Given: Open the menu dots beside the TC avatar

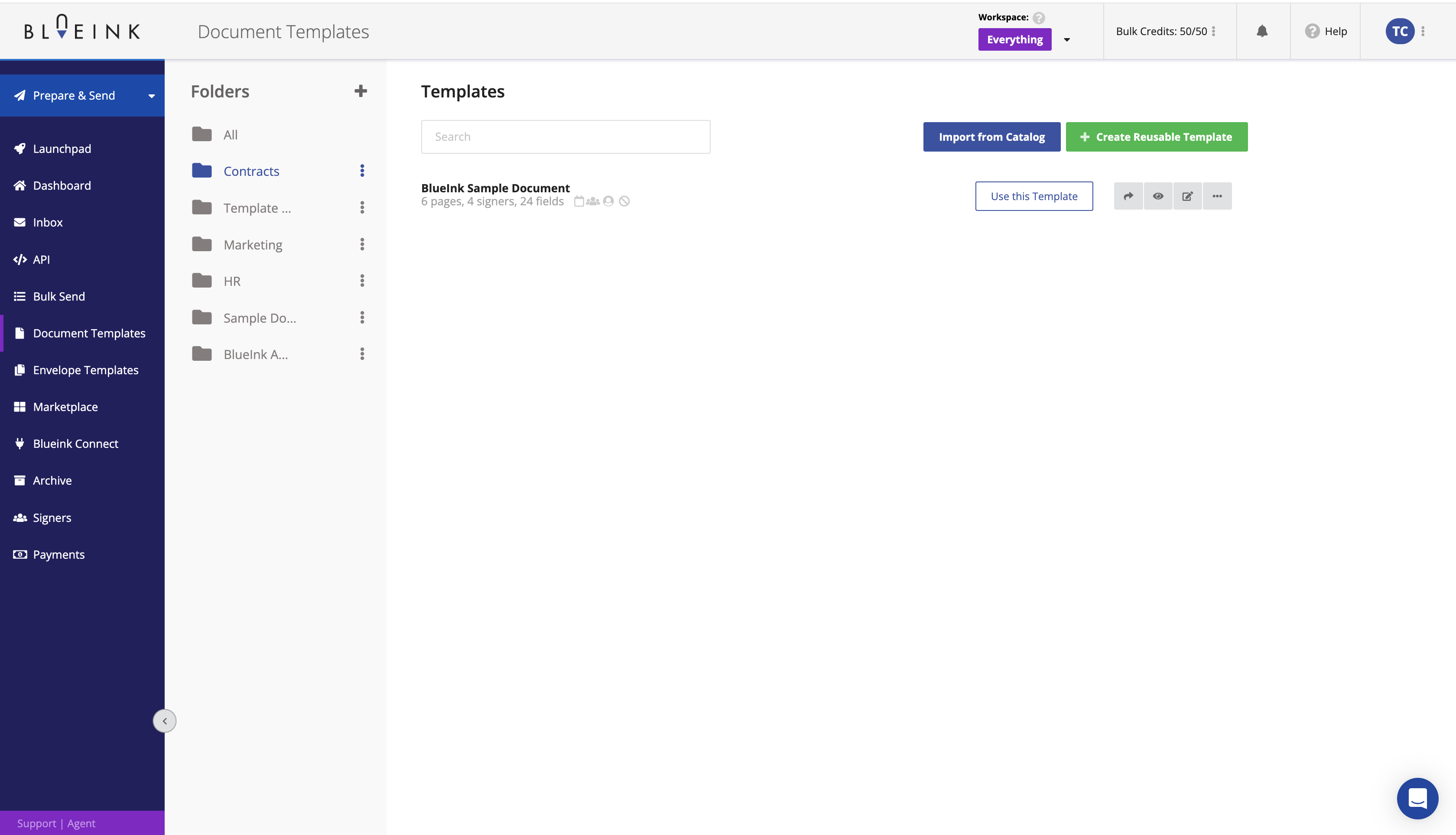Looking at the screenshot, I should pyautogui.click(x=1423, y=31).
